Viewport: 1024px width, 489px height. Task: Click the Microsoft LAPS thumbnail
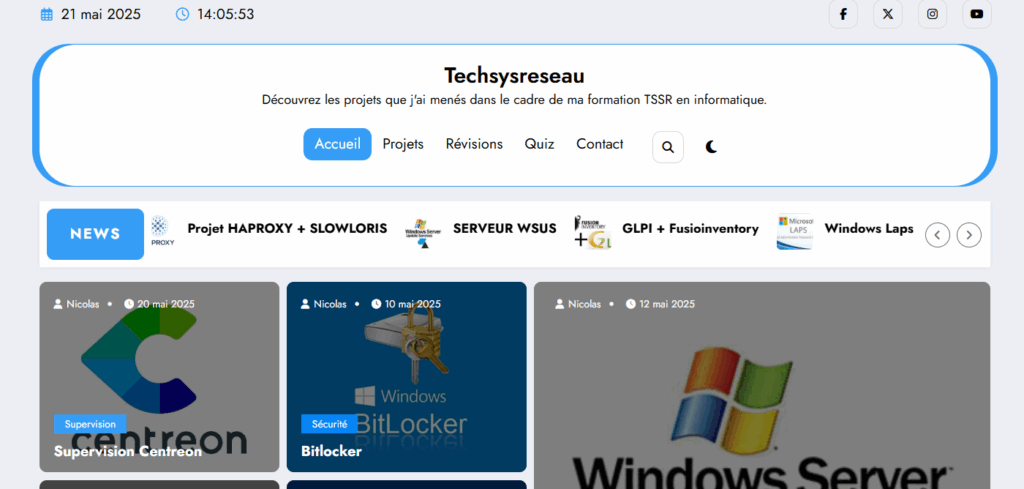[795, 232]
